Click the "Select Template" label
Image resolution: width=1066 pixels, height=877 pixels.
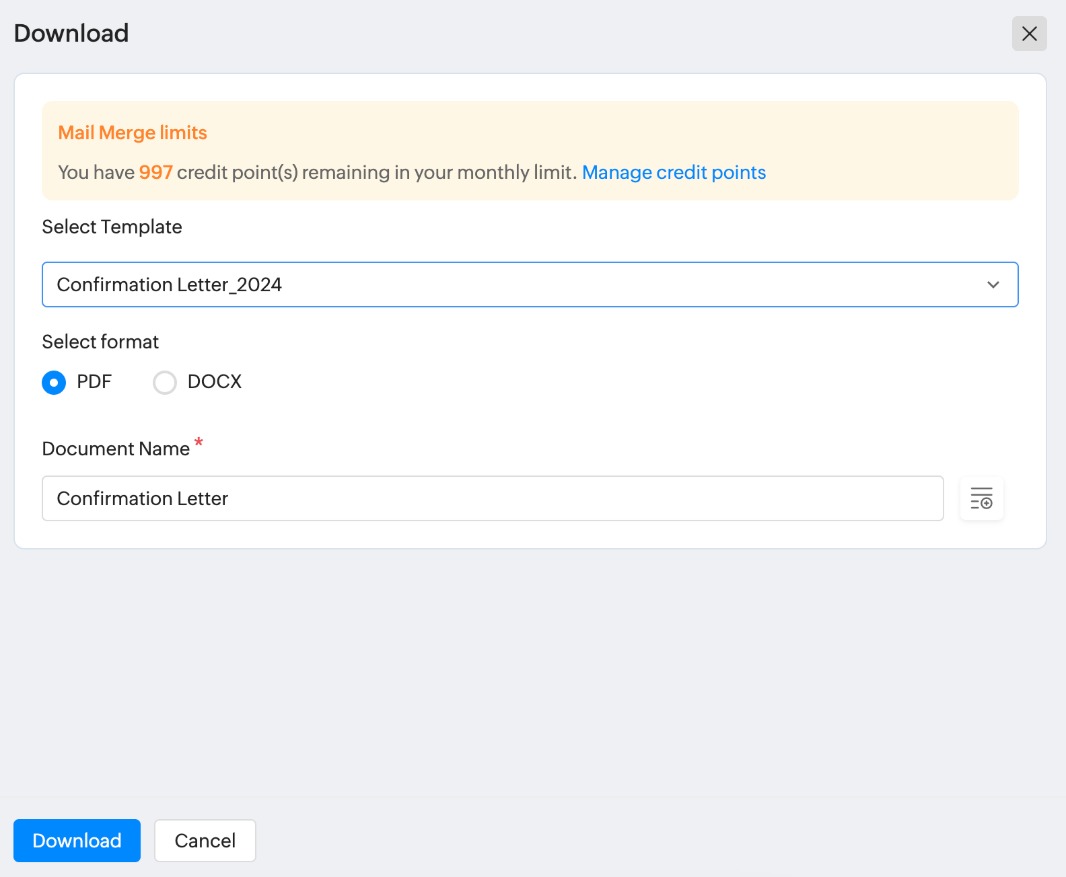point(112,227)
